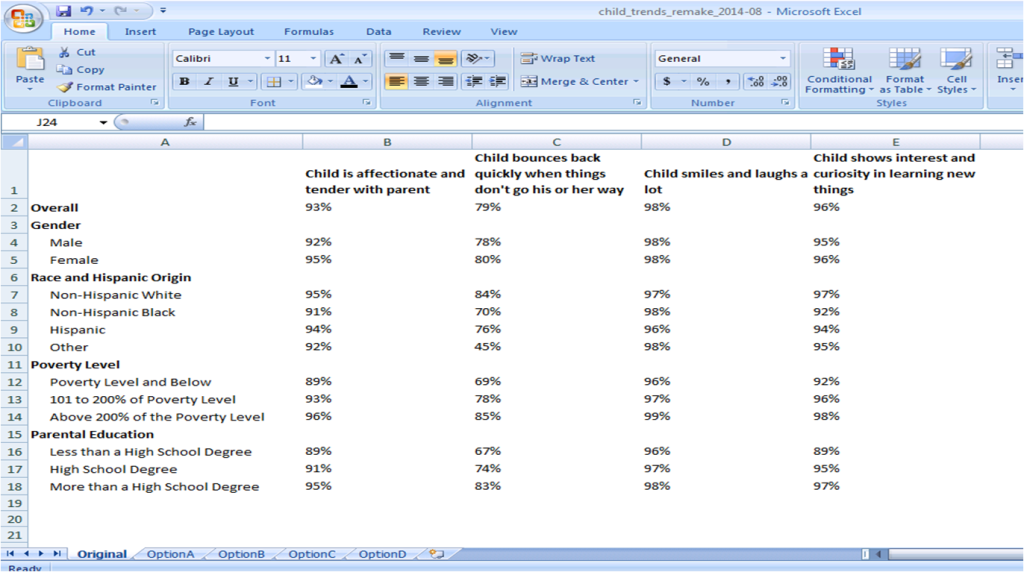Click the Select All corner button
This screenshot has width=1024, height=572.
coord(14,142)
